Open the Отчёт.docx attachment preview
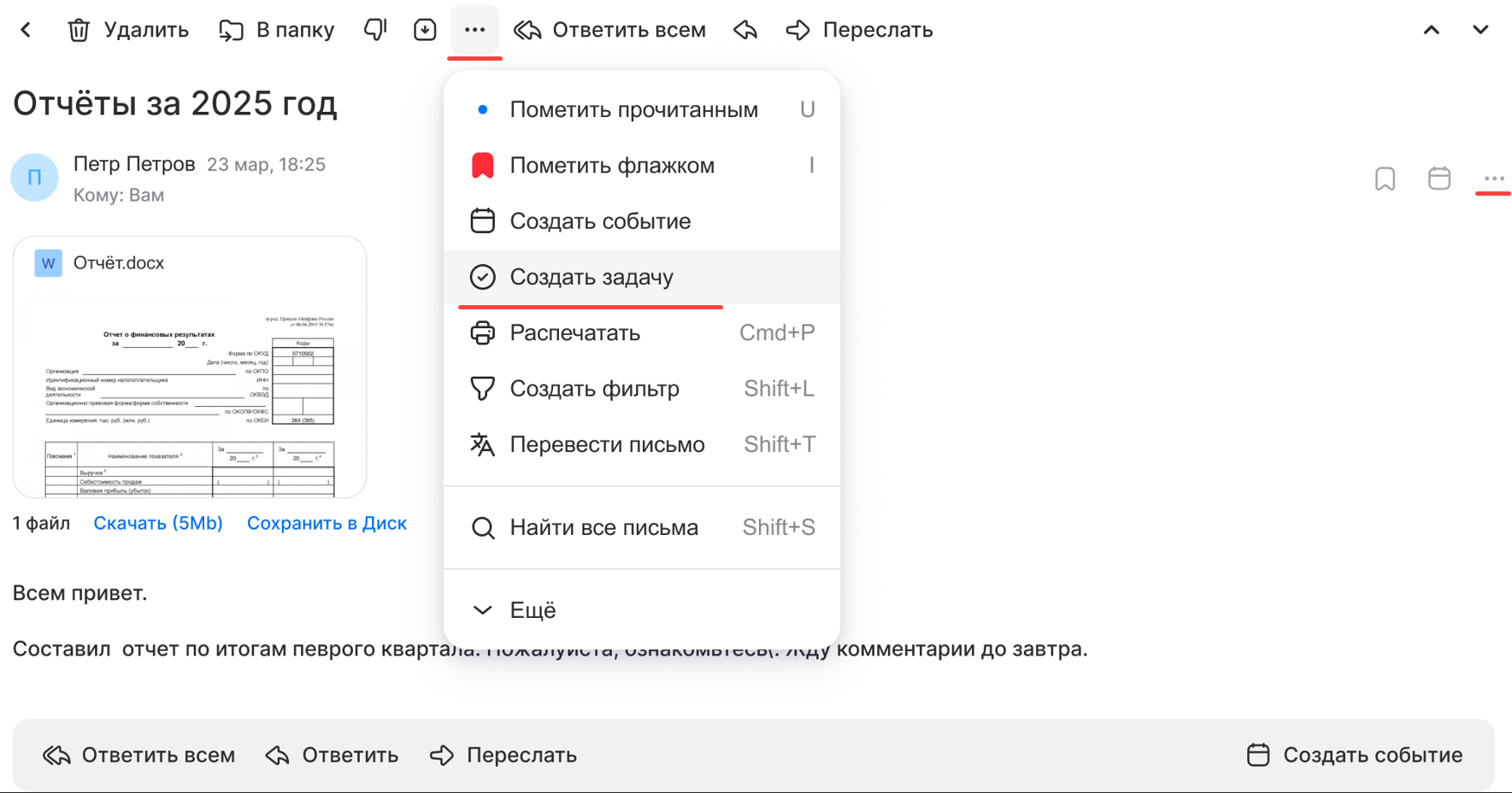 click(190, 376)
